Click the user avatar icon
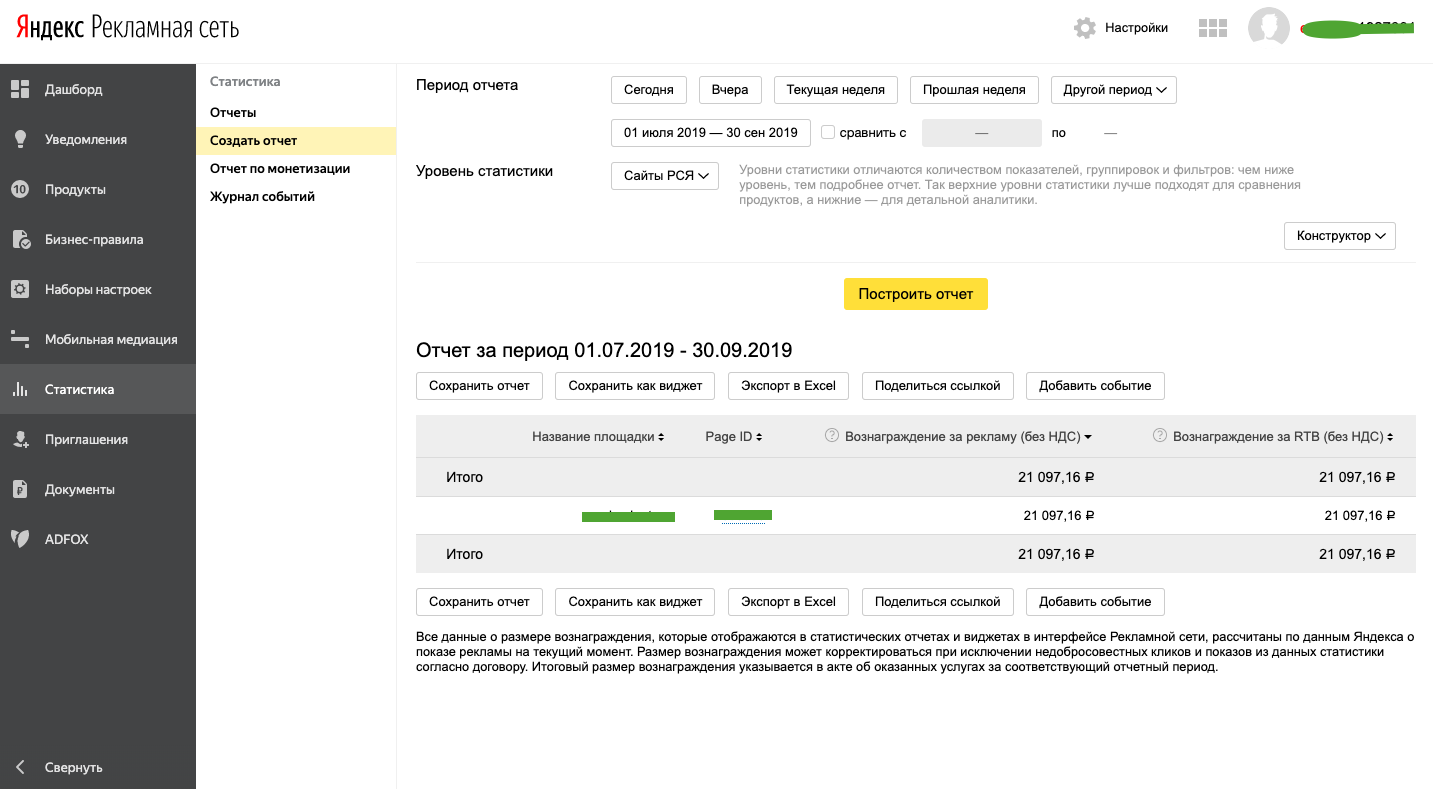Screen dimensions: 1433x789 tap(1268, 28)
